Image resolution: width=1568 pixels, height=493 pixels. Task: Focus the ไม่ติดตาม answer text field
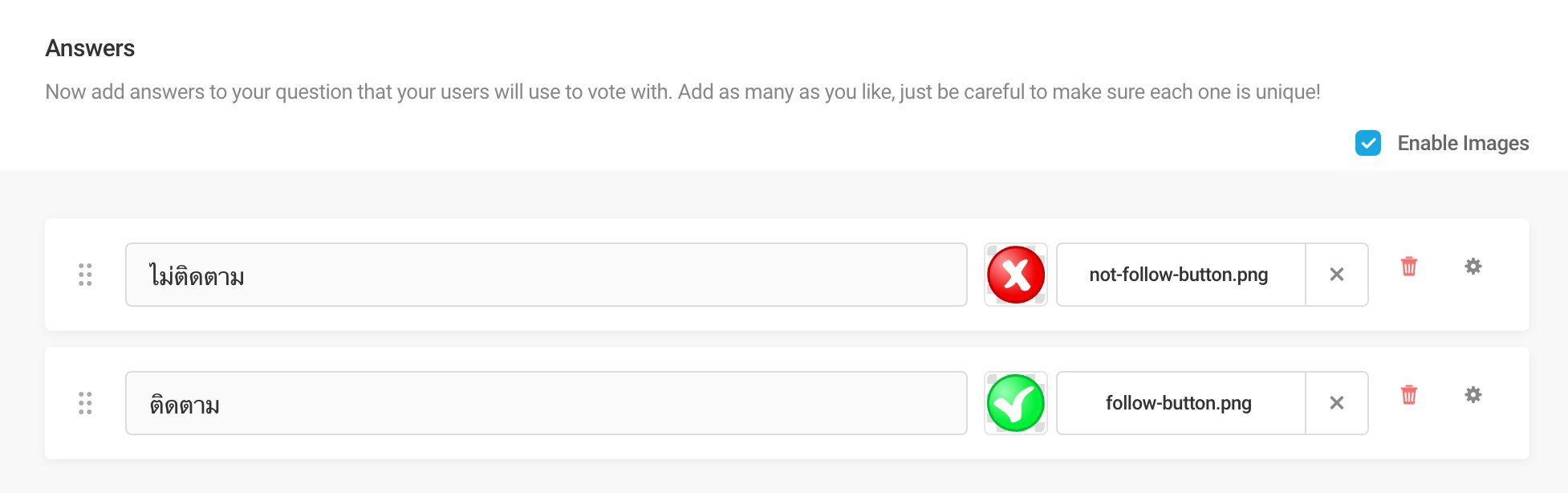coord(546,275)
